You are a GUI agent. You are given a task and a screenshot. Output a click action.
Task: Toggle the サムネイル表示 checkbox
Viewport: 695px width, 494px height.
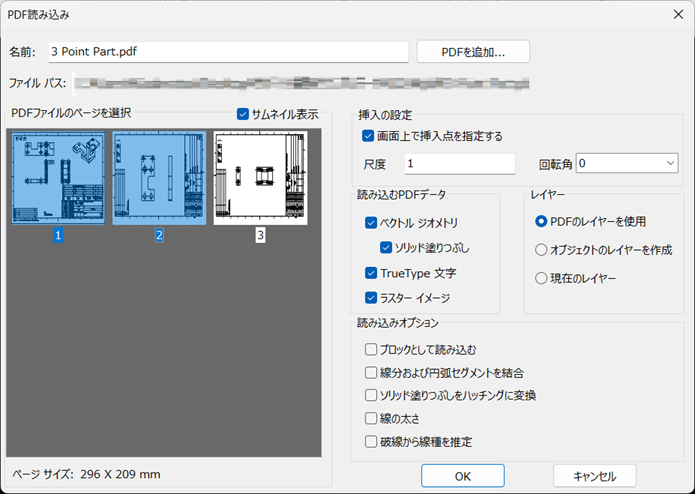coord(242,114)
